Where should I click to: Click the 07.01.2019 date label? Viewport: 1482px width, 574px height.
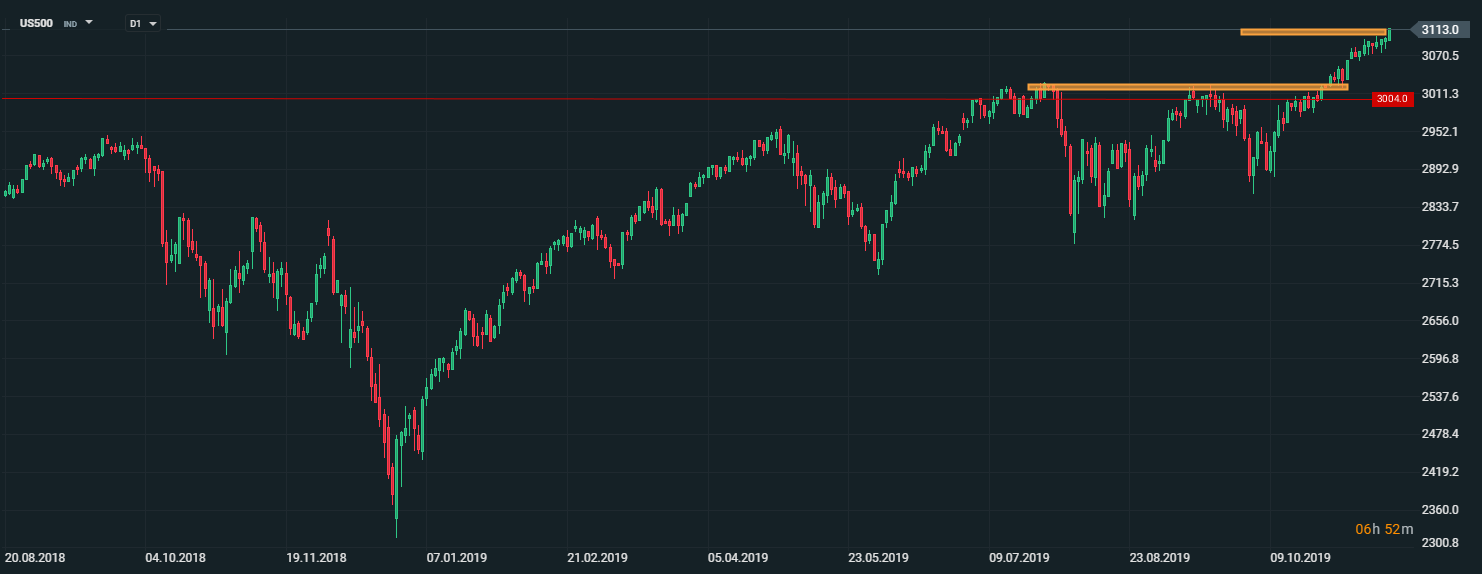(x=456, y=557)
